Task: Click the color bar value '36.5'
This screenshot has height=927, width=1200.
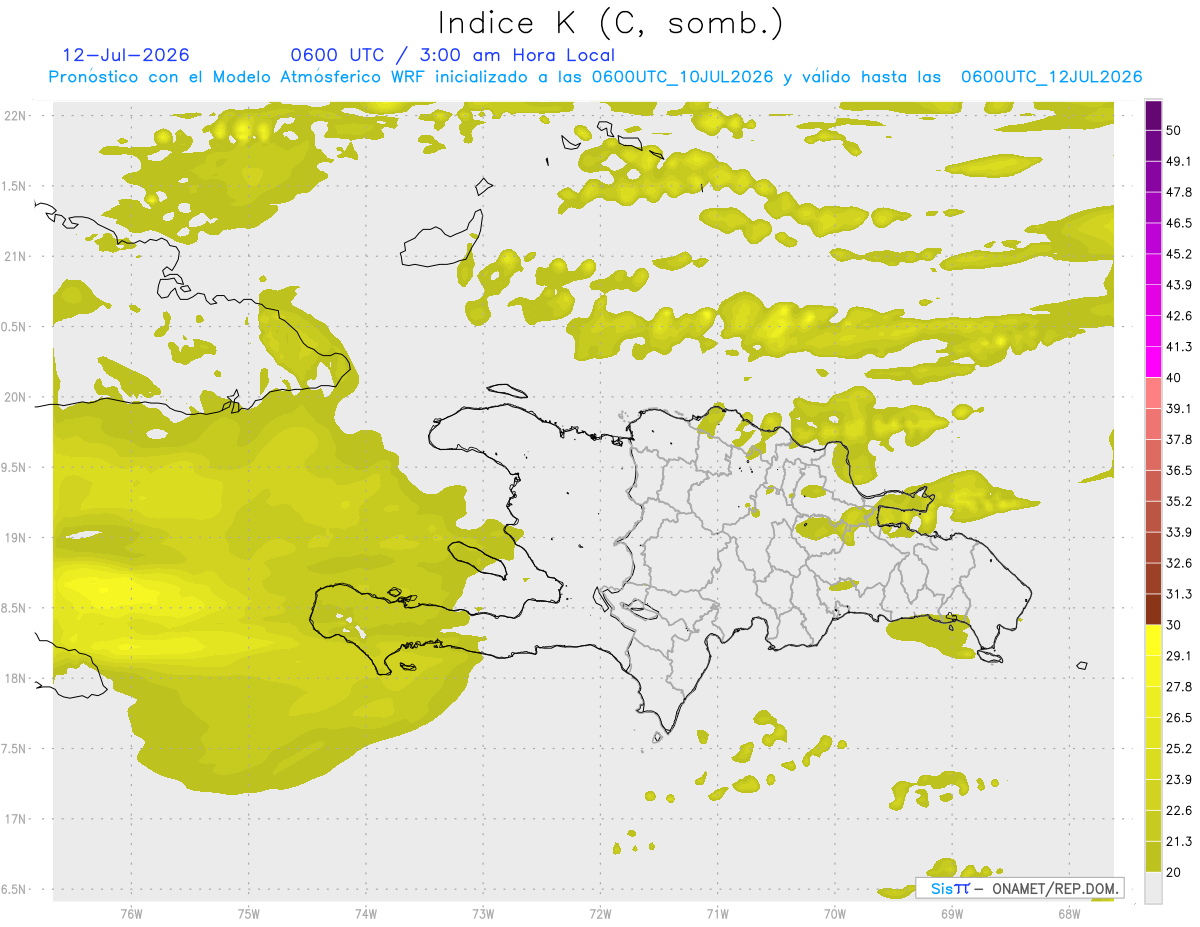Action: pos(1179,470)
